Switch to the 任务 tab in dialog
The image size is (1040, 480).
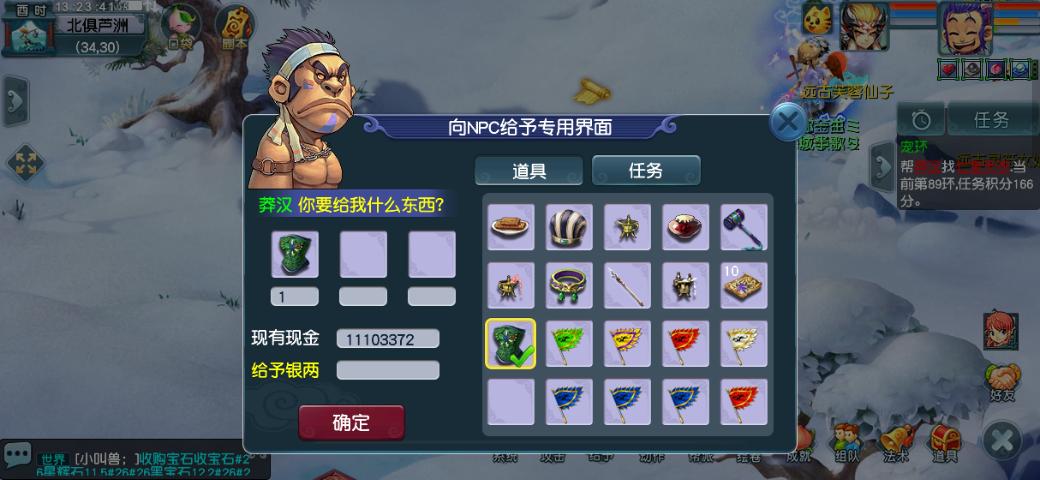click(x=645, y=170)
